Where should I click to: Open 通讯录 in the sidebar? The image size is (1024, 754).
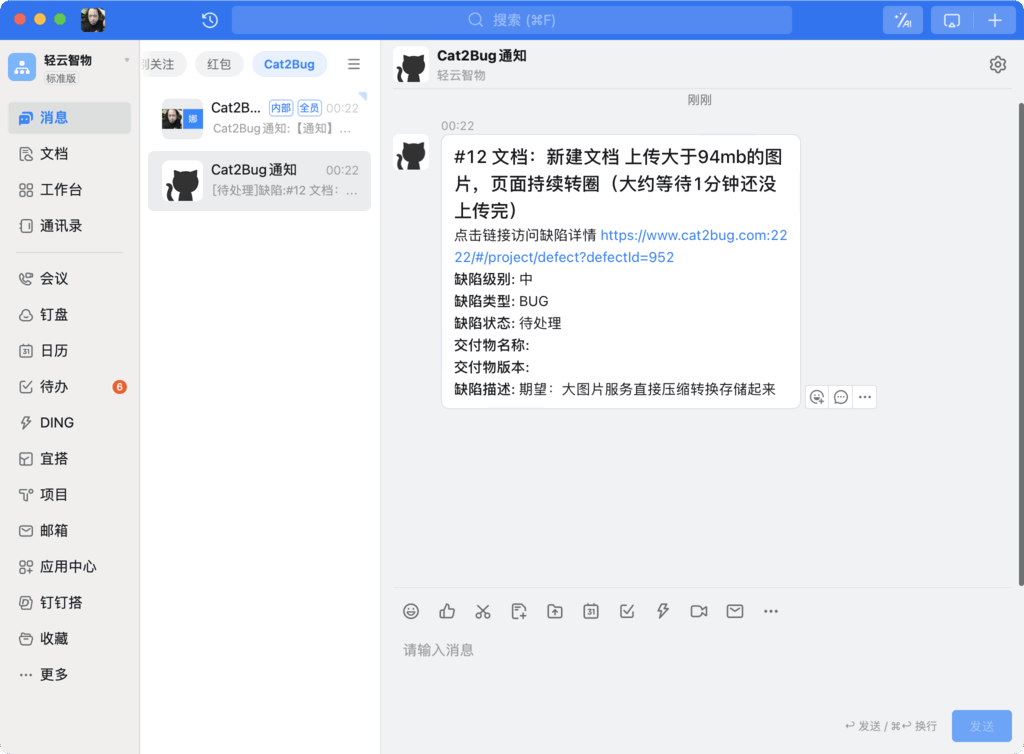click(69, 226)
